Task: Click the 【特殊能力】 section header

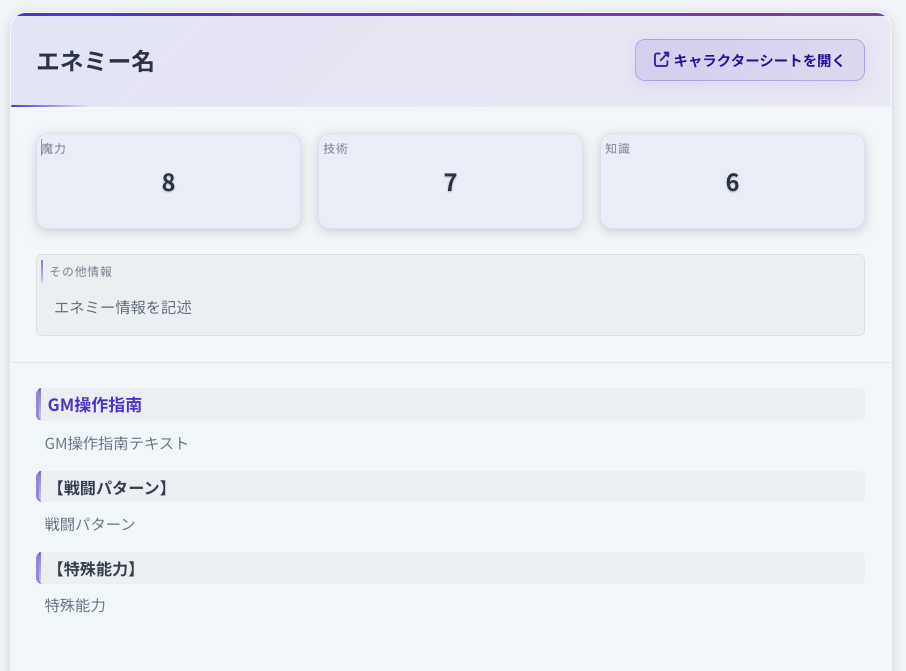Action: tap(93, 569)
